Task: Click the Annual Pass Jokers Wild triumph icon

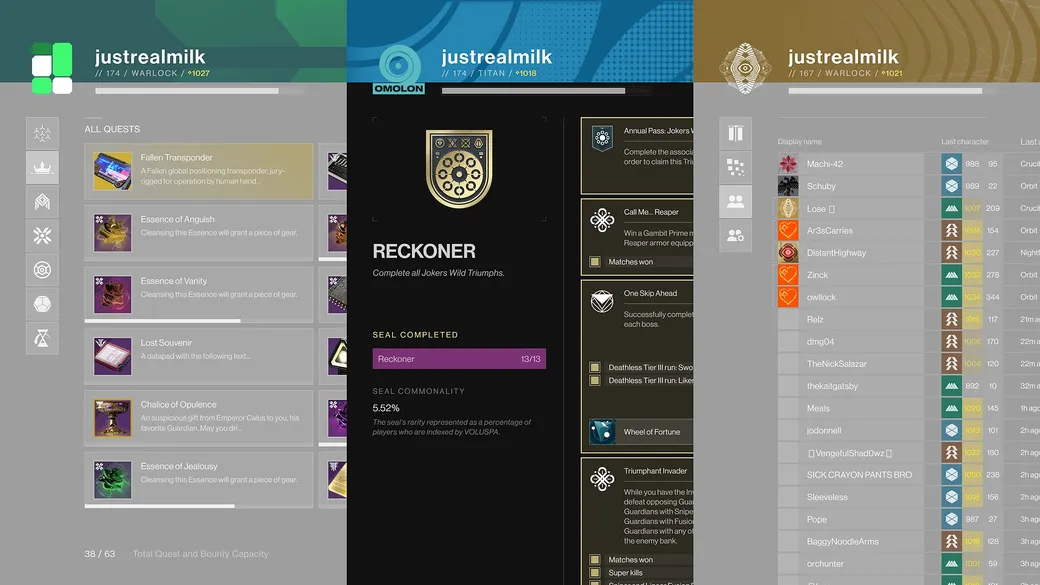Action: (x=602, y=138)
